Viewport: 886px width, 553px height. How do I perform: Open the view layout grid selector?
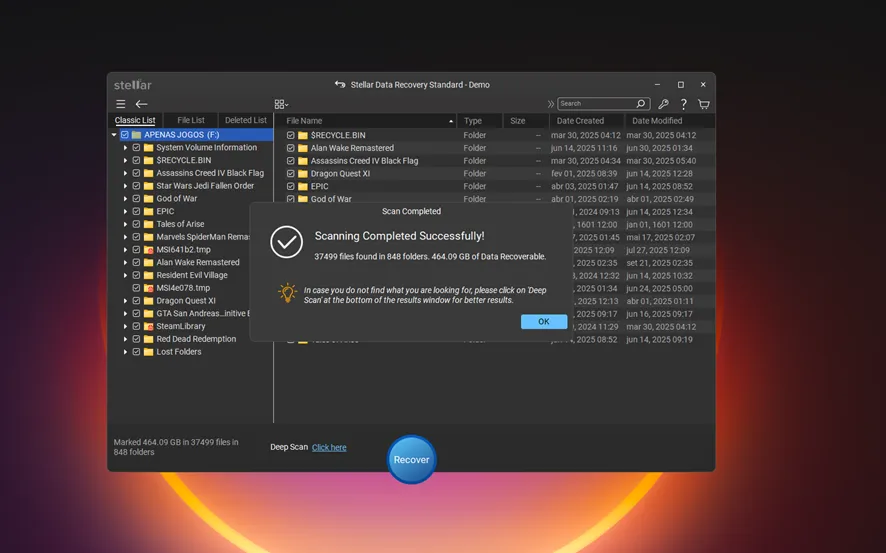(281, 104)
